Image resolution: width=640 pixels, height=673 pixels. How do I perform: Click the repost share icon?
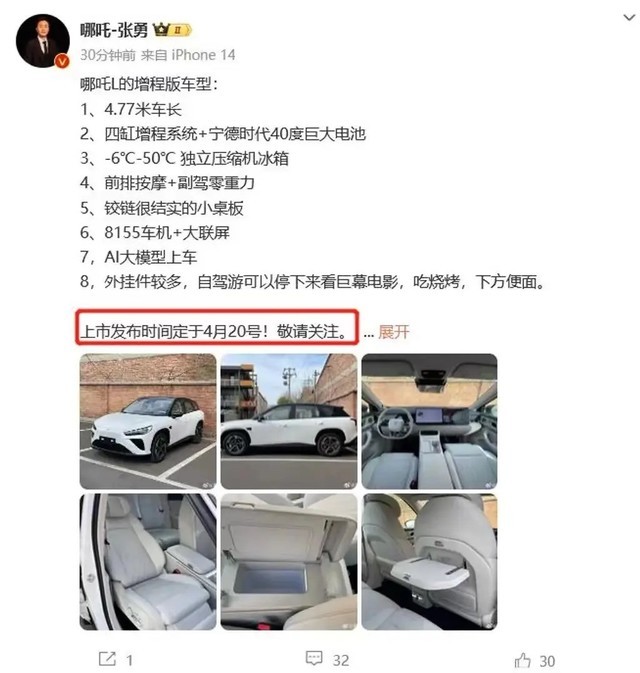(107, 658)
